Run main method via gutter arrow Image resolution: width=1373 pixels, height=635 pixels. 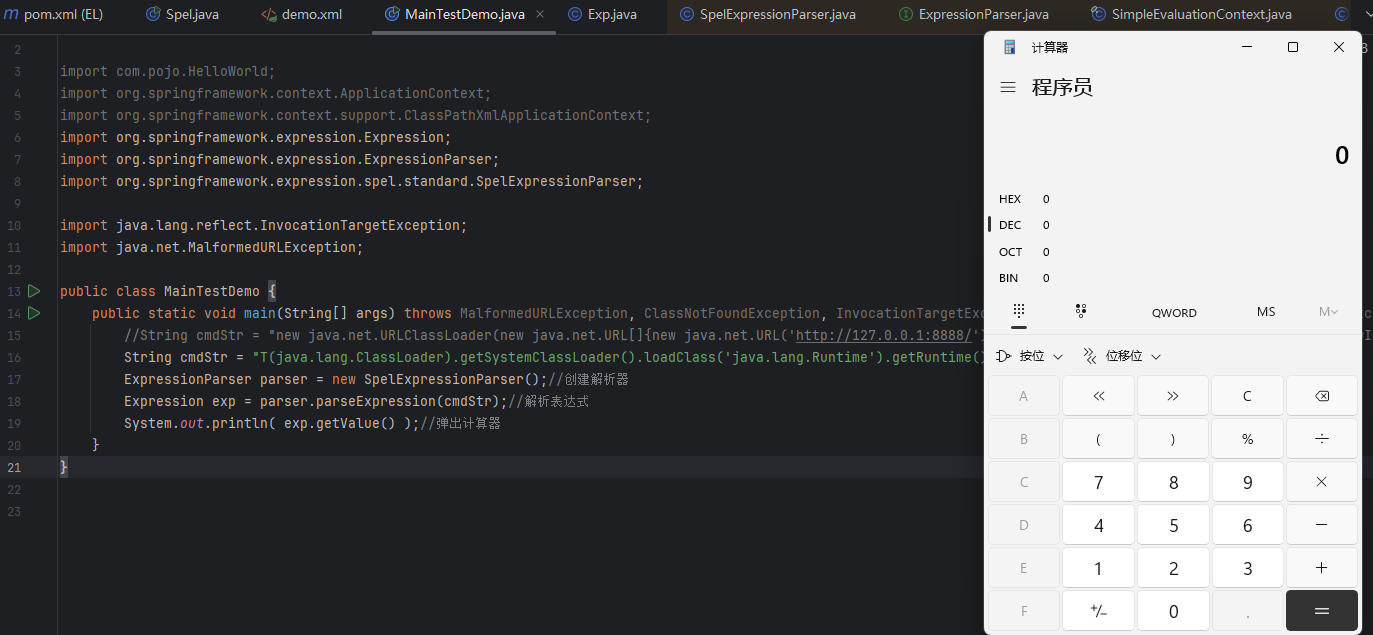coord(34,313)
